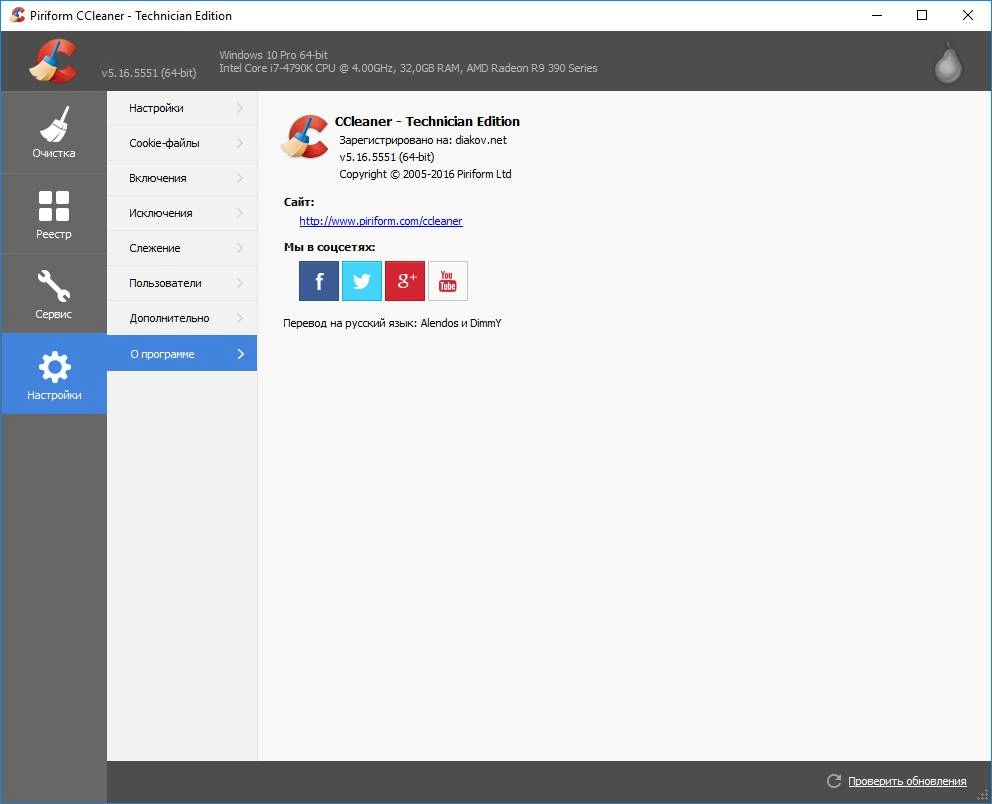Click the Проверить обновления link

907,781
